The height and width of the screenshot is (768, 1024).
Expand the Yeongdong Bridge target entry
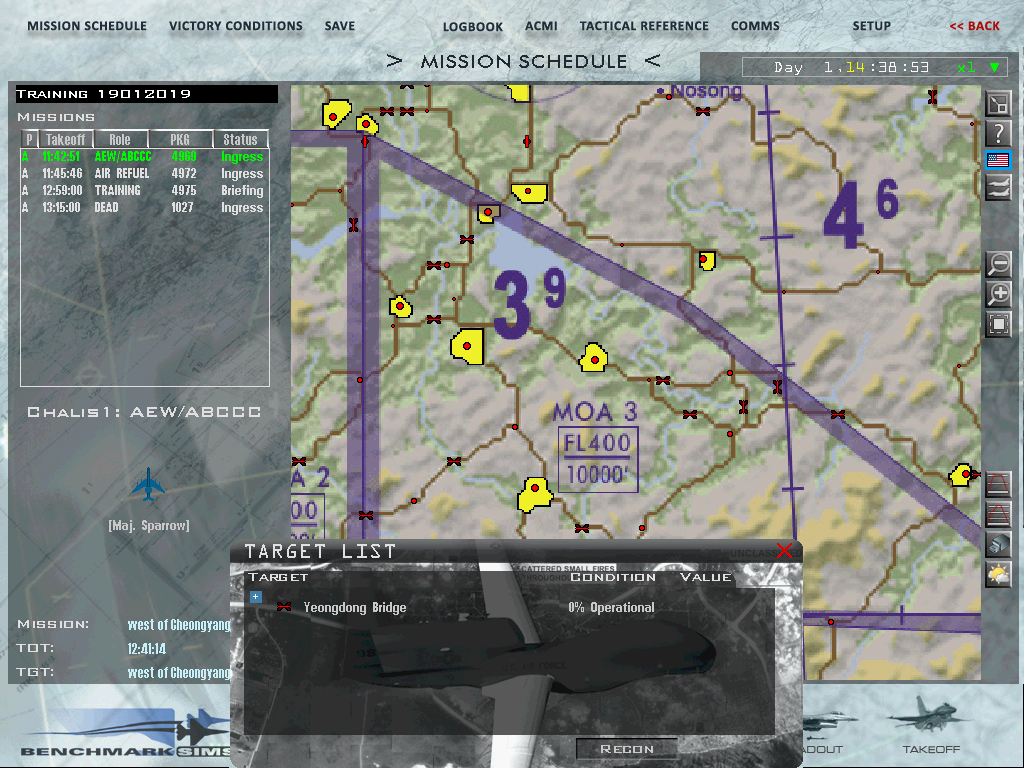255,596
